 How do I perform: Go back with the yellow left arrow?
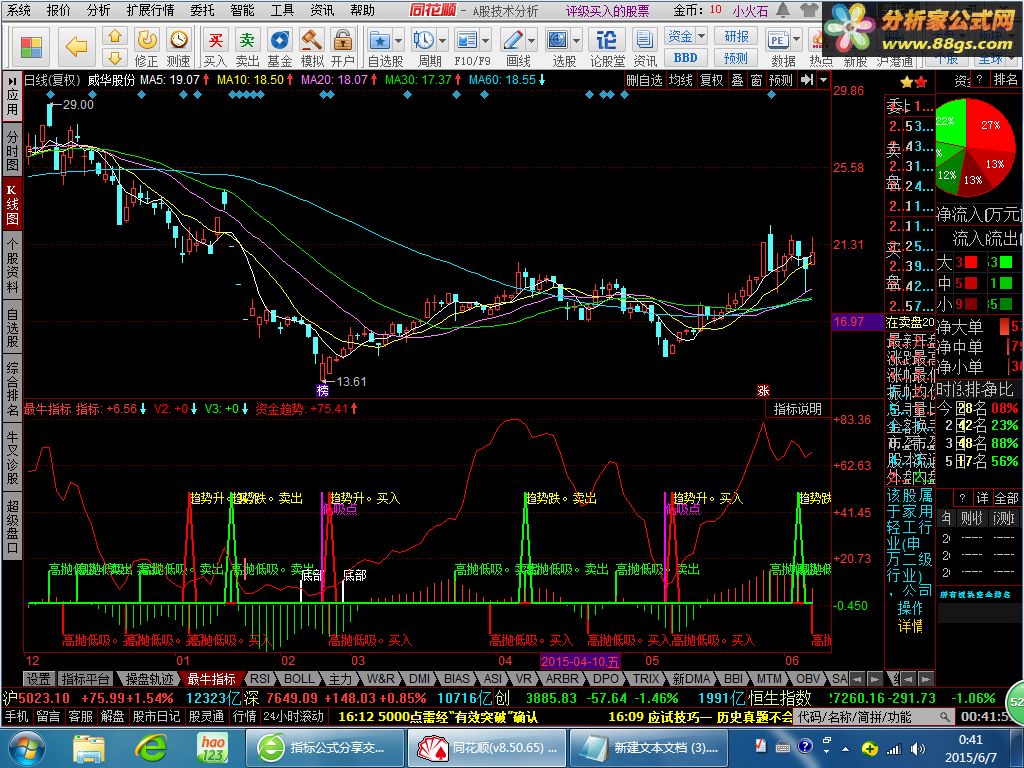click(x=76, y=48)
